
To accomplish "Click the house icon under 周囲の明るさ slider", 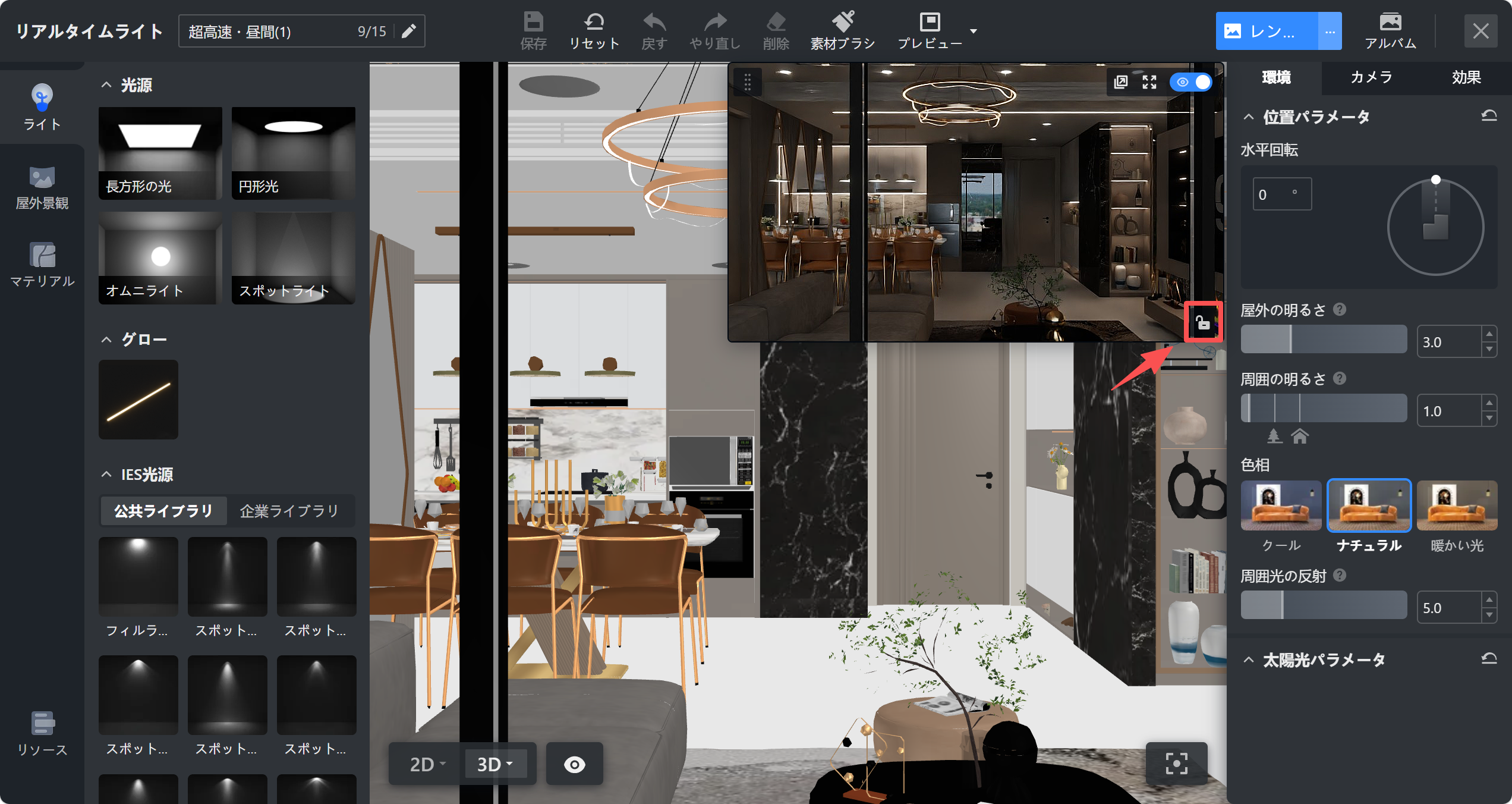I will click(1300, 436).
